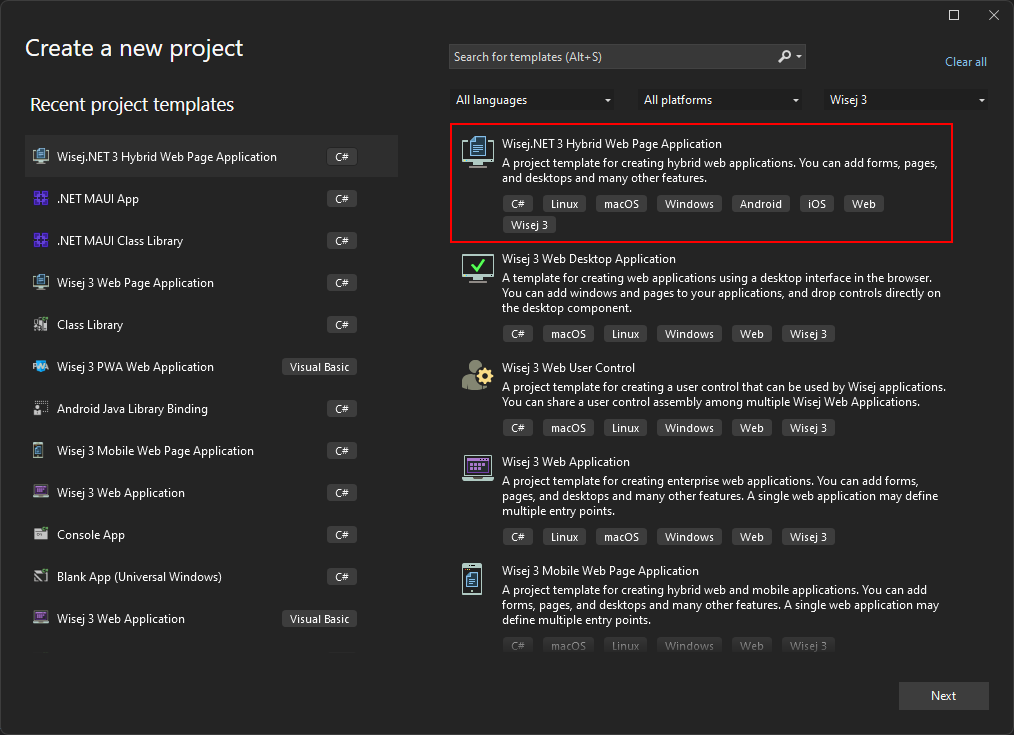The height and width of the screenshot is (735, 1014).
Task: Click Wisej 3 Mobile Web Page phone icon in results
Action: pyautogui.click(x=472, y=579)
